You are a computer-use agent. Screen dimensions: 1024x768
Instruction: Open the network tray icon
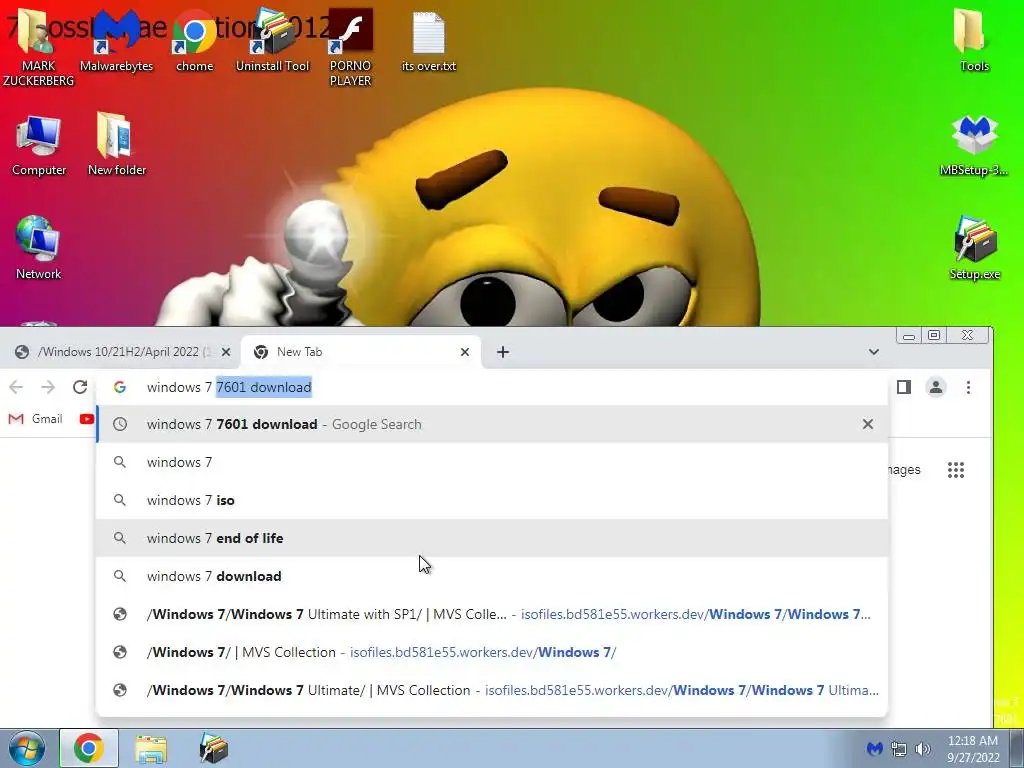pyautogui.click(x=899, y=748)
